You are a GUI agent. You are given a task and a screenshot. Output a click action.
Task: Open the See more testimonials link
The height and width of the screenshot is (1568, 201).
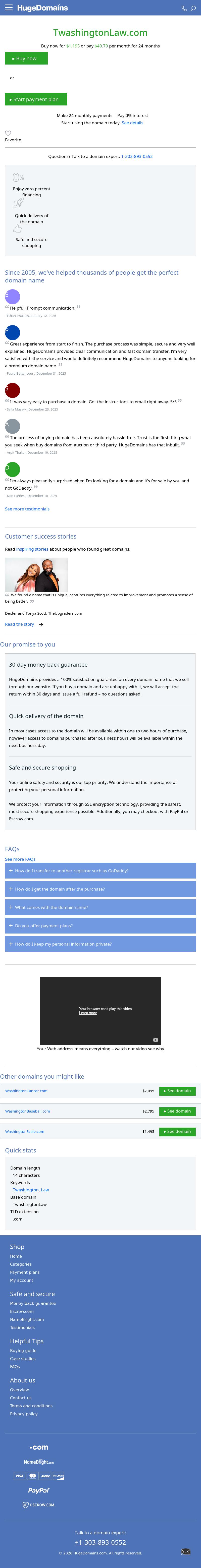pyautogui.click(x=27, y=509)
